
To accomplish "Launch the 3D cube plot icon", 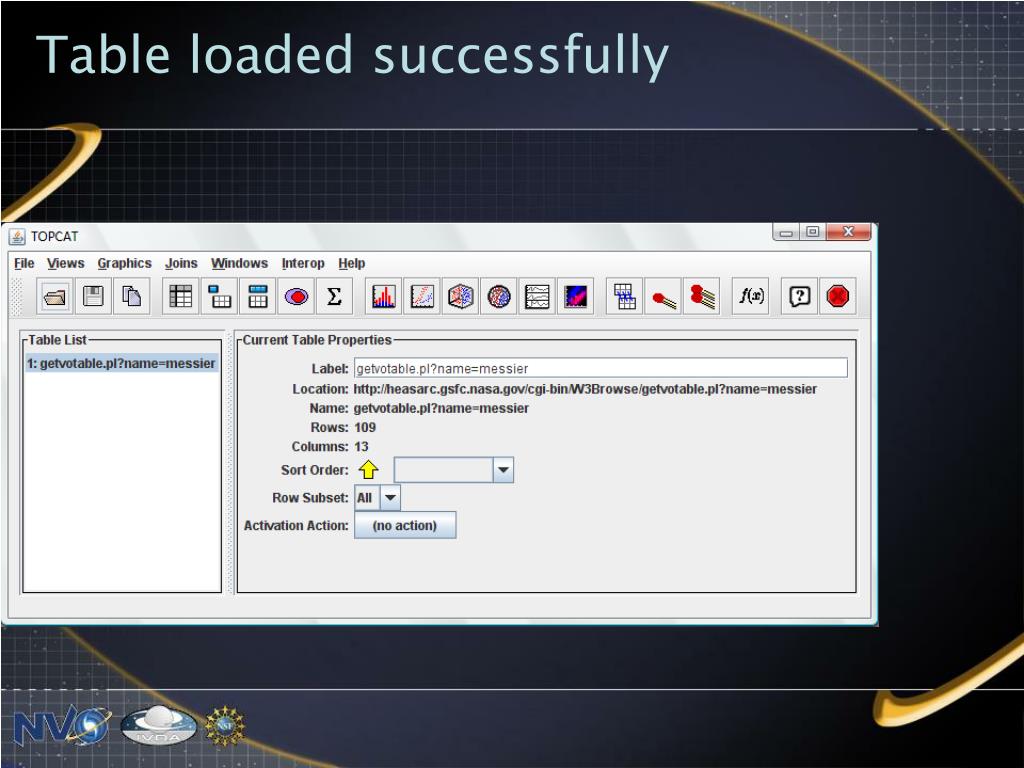I will click(x=460, y=297).
